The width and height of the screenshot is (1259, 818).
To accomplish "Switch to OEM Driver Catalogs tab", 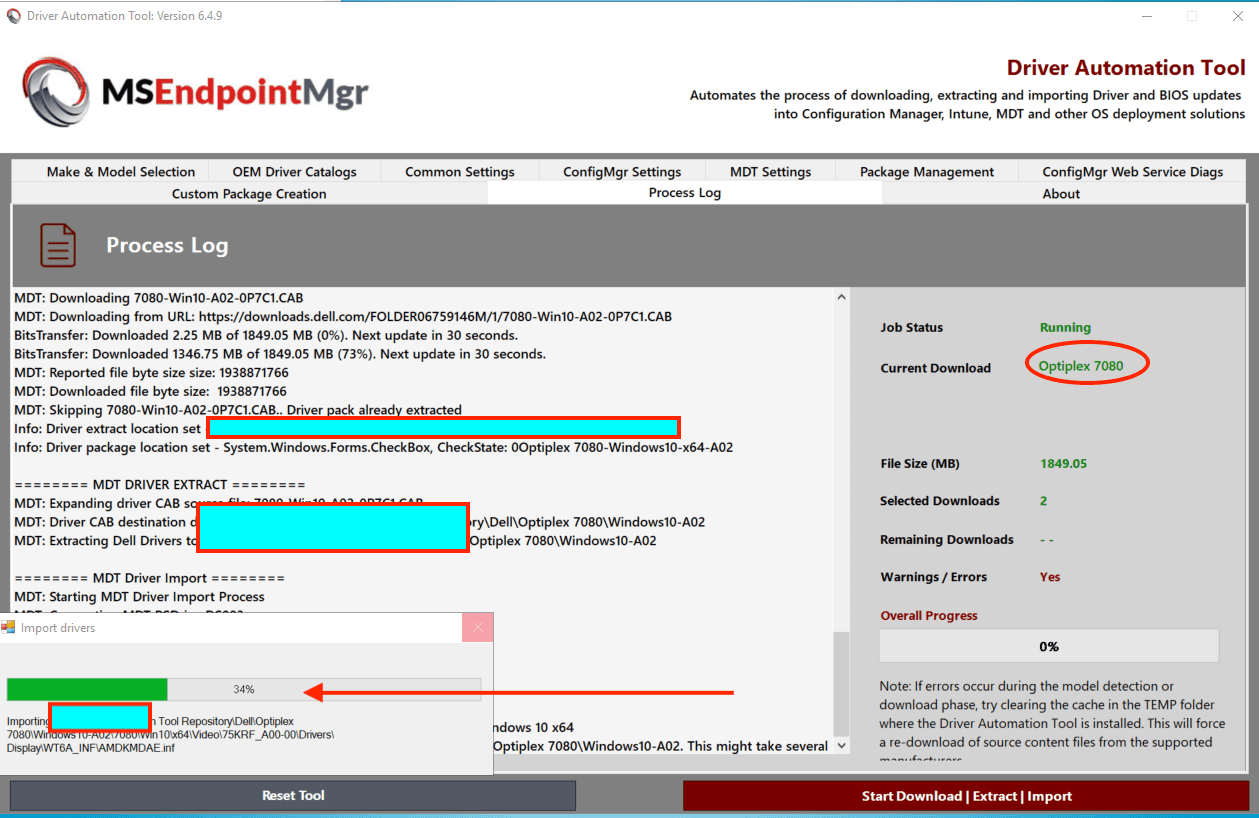I will tap(294, 172).
